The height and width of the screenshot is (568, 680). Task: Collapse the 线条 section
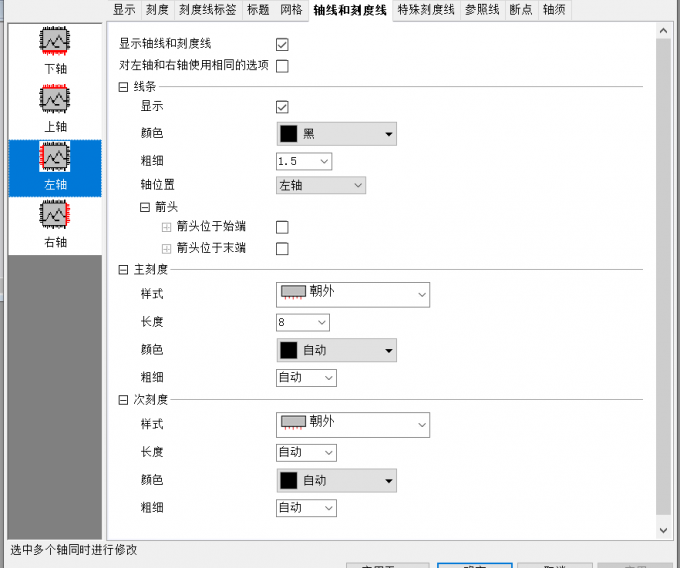tap(123, 87)
